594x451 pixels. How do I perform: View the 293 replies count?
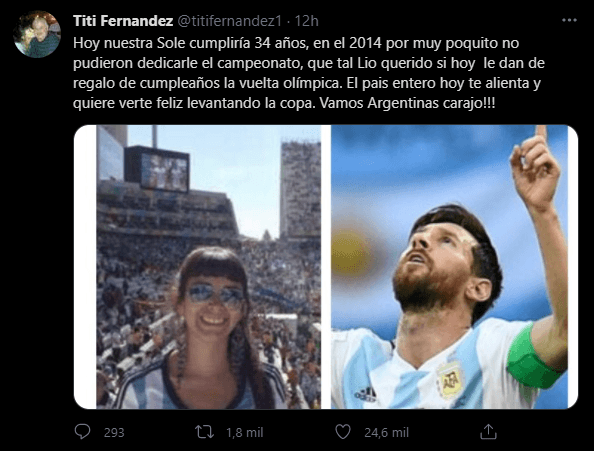(x=114, y=432)
